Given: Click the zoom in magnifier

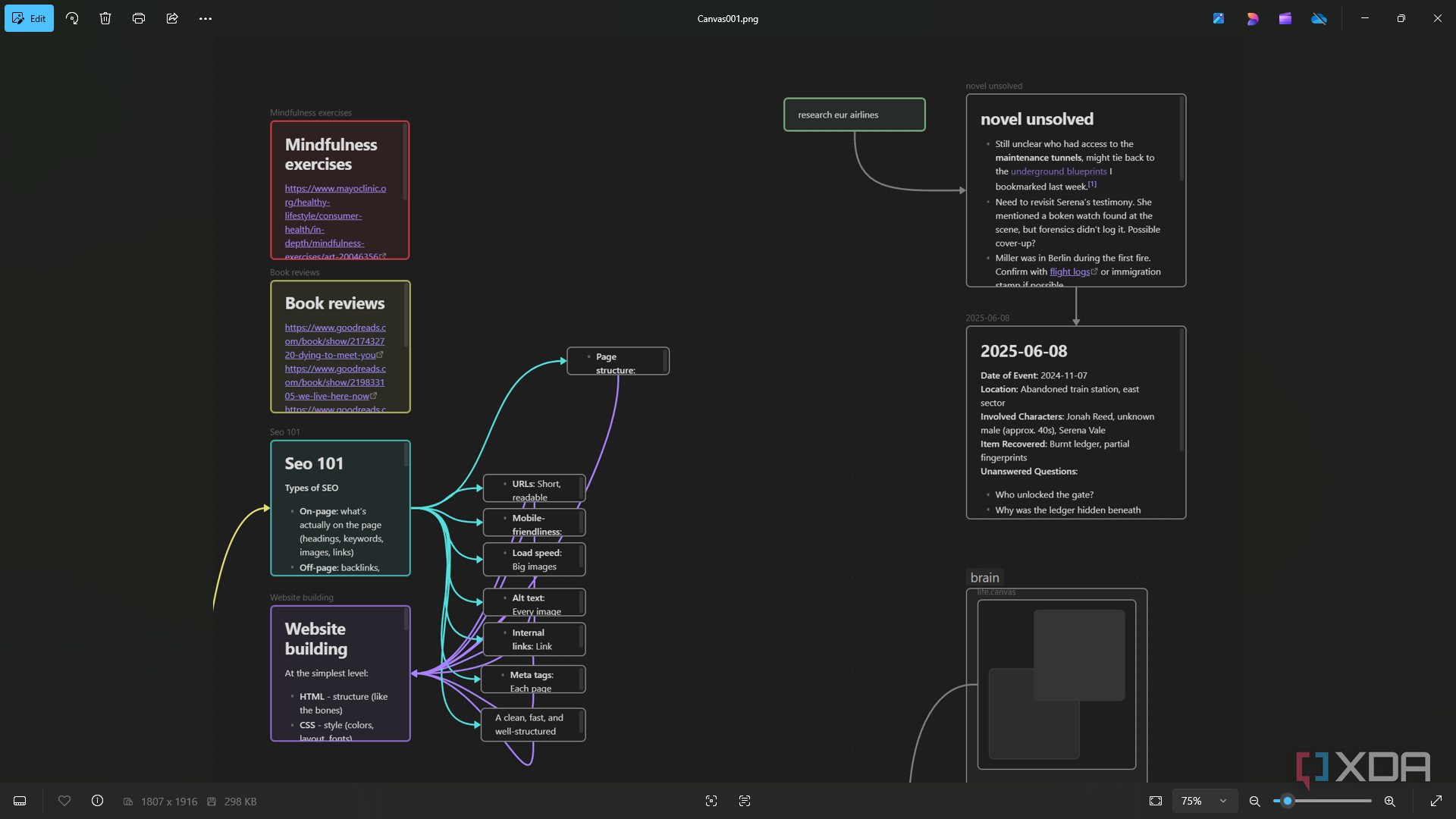Looking at the screenshot, I should click(x=1390, y=801).
